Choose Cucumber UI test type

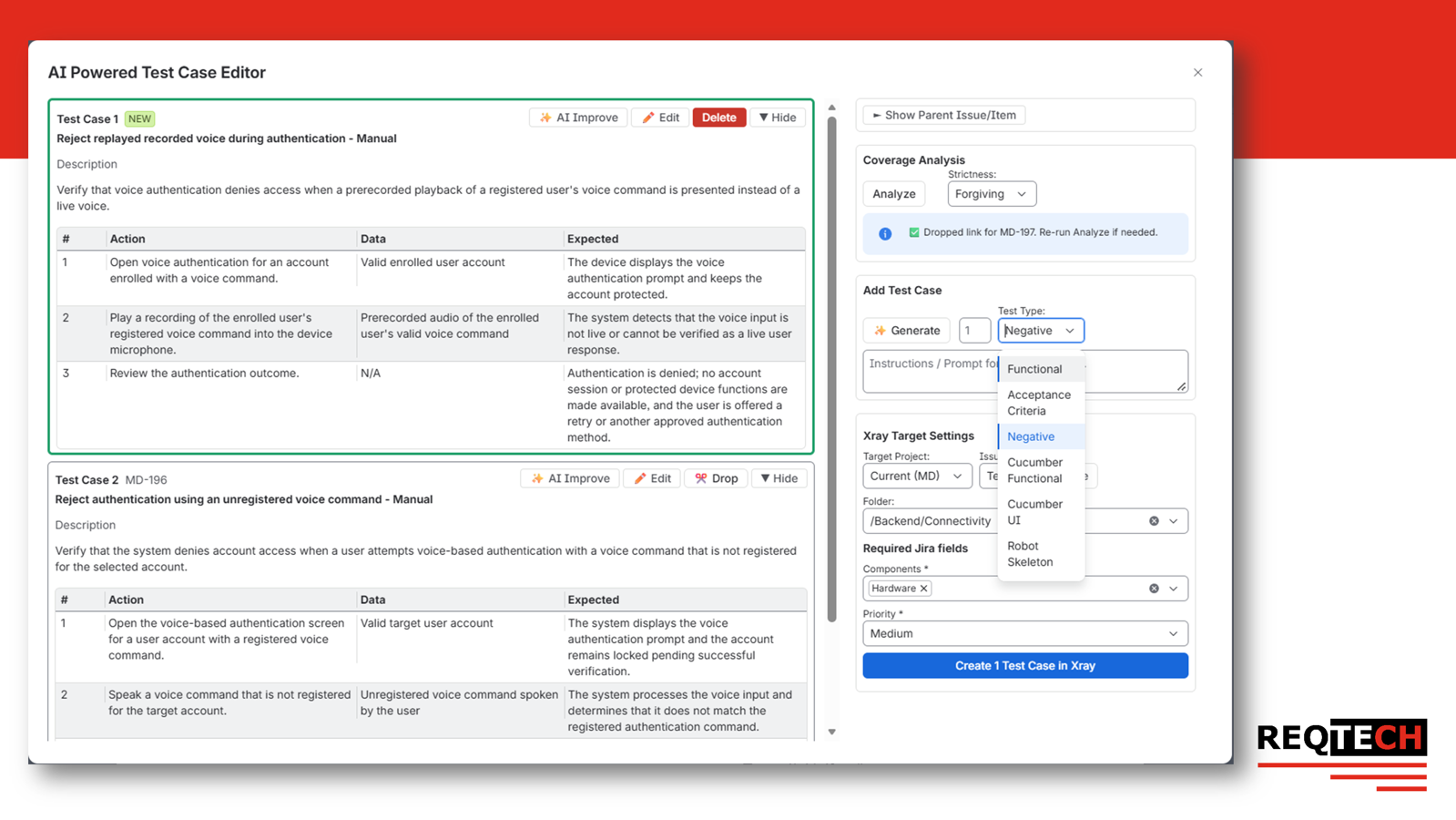tap(1041, 512)
